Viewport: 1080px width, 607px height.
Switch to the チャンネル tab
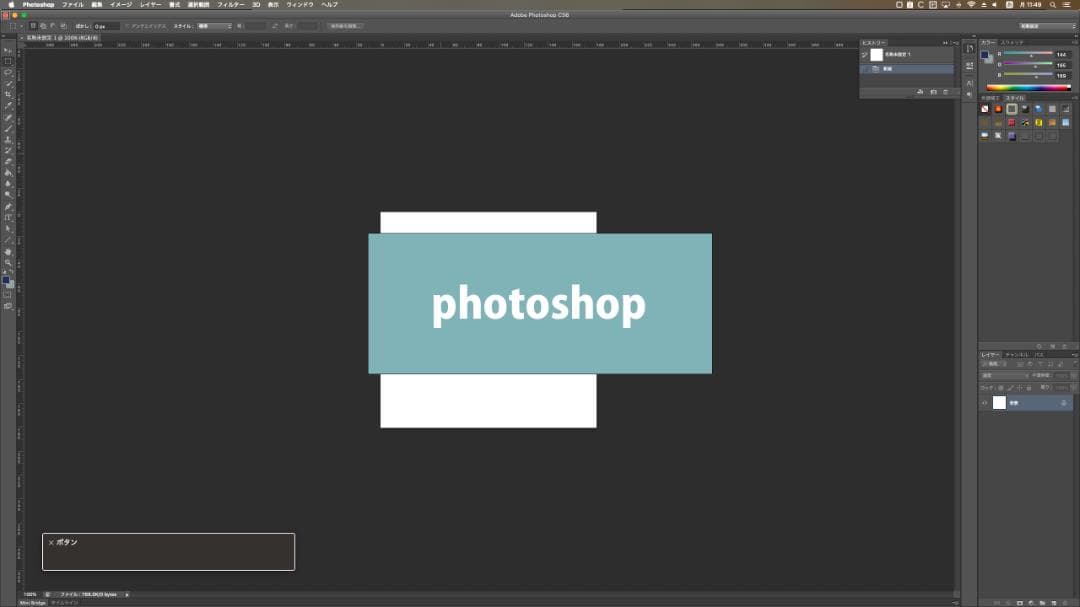(x=1015, y=355)
